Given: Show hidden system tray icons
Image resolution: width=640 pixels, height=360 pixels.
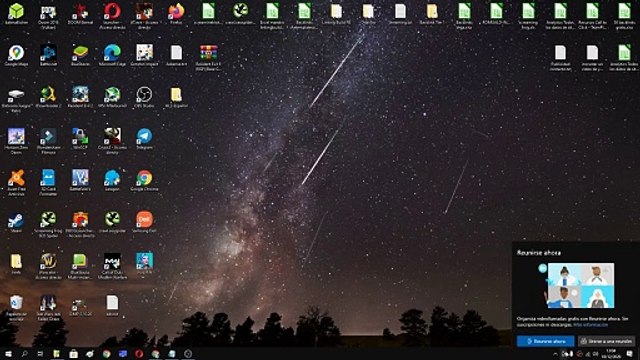Looking at the screenshot, I should point(555,354).
